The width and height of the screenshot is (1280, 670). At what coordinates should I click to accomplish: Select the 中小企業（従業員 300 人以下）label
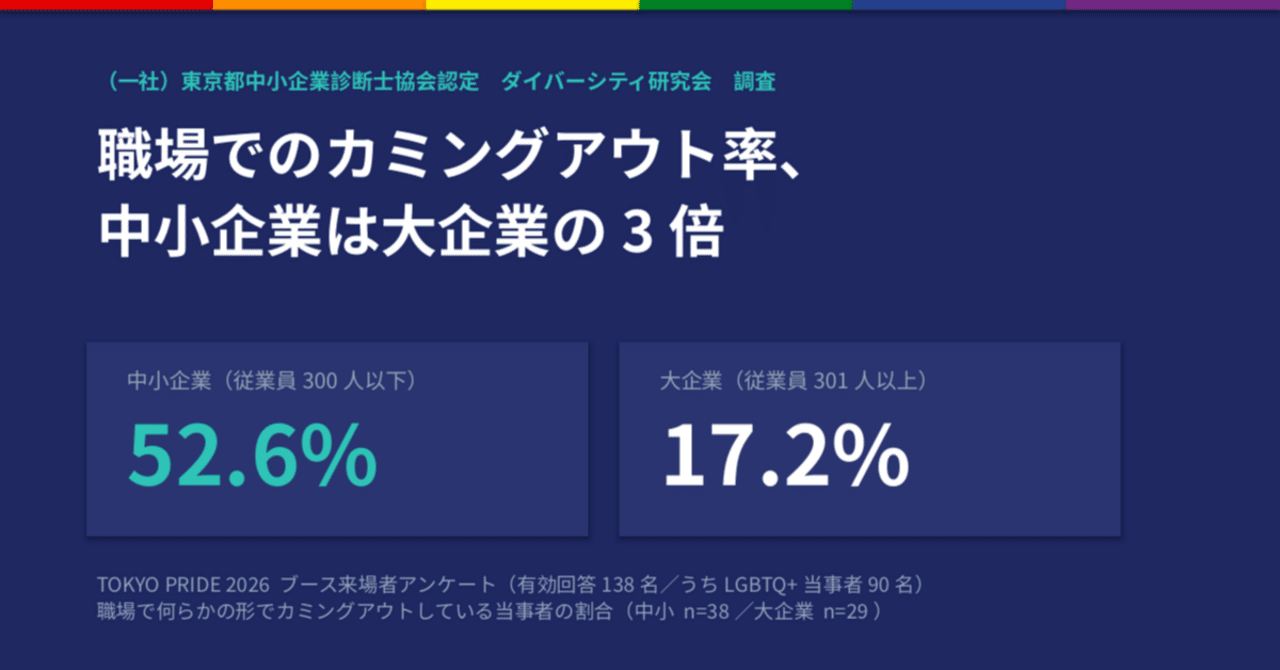(x=271, y=381)
